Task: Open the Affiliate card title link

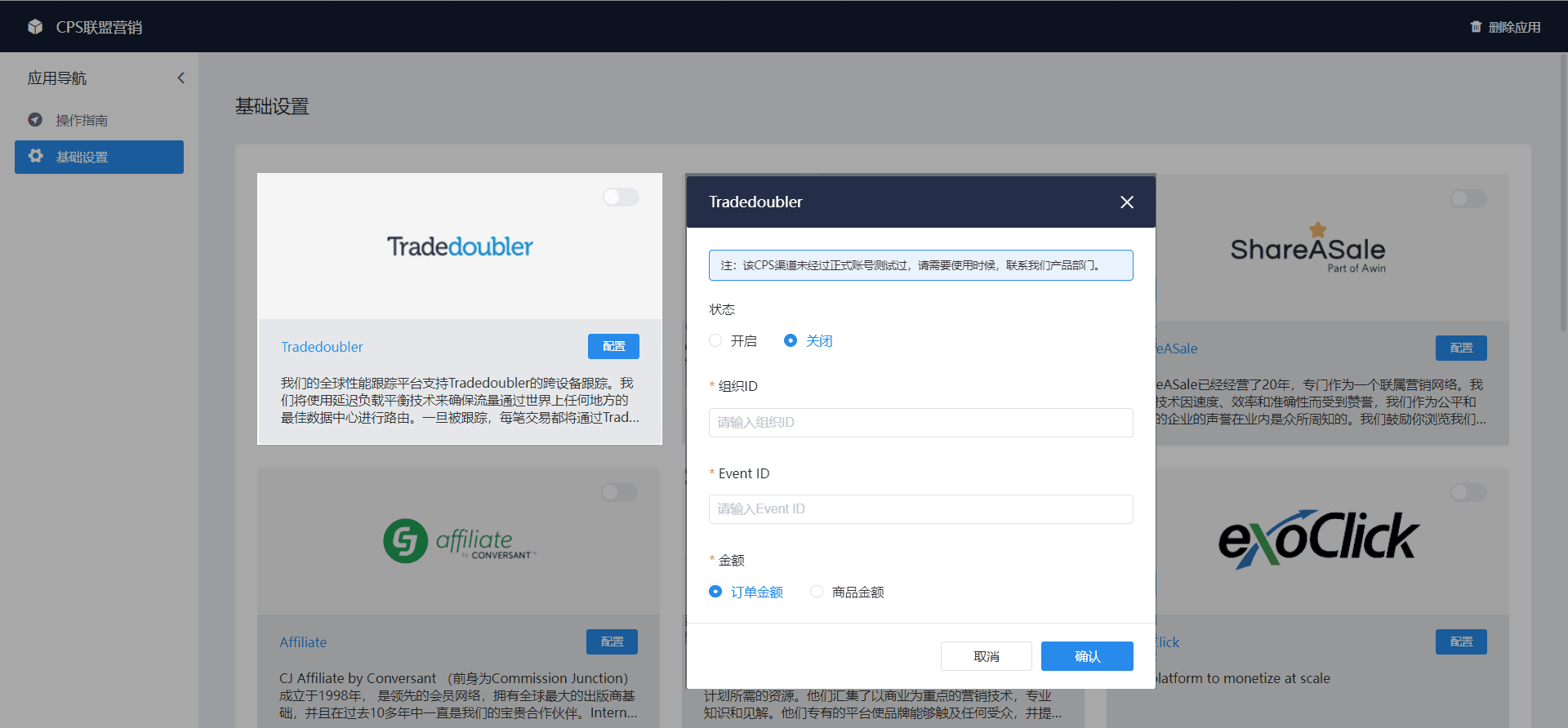Action: point(303,642)
